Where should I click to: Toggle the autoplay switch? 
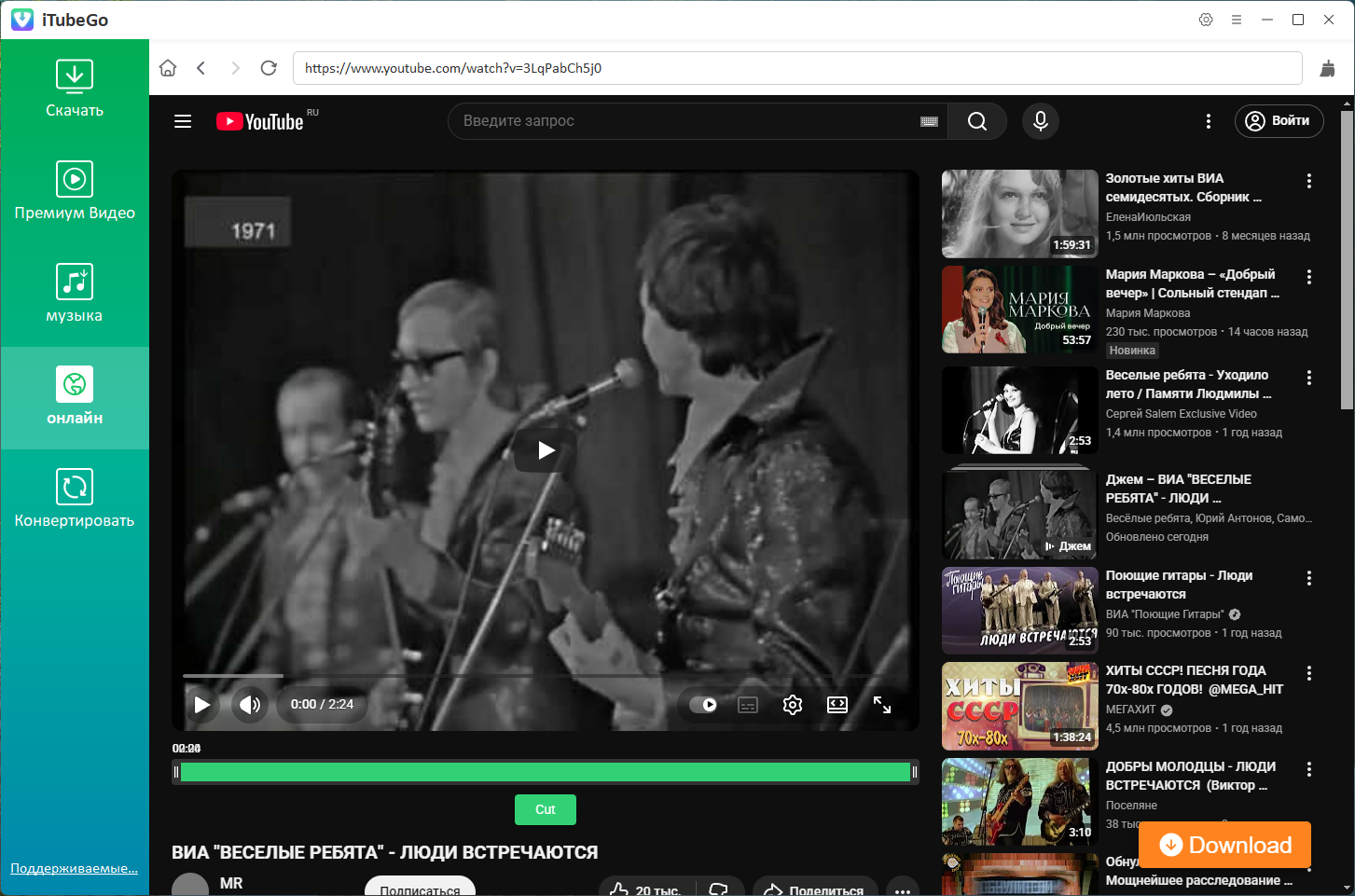coord(703,705)
